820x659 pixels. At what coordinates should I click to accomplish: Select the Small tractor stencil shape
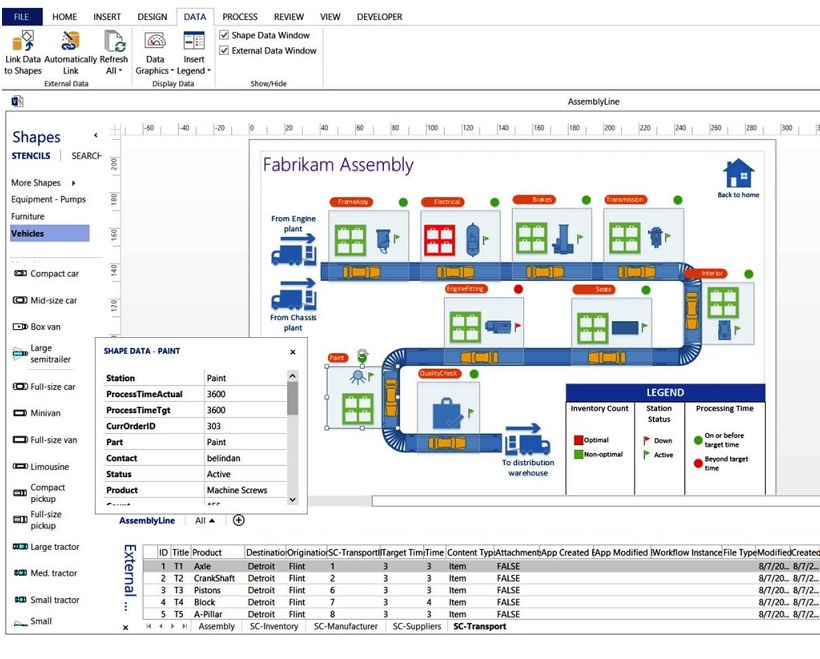(x=46, y=599)
